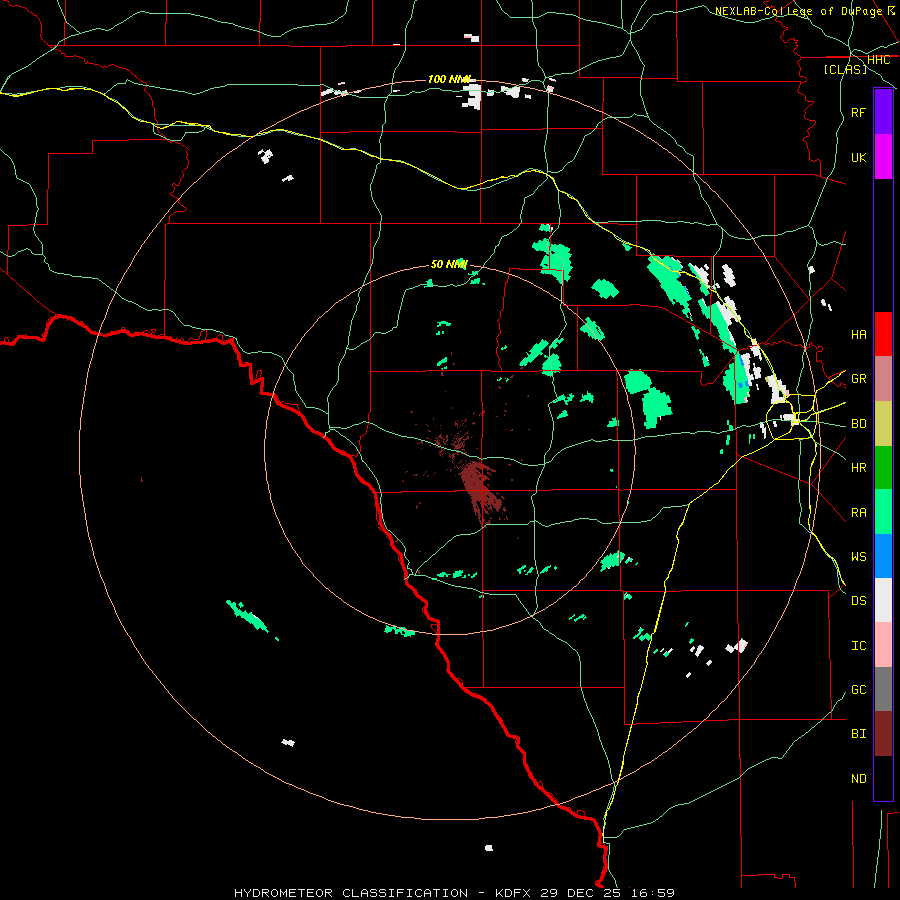The height and width of the screenshot is (900, 900).
Task: Click the [CLAS] label
Action: 845,69
